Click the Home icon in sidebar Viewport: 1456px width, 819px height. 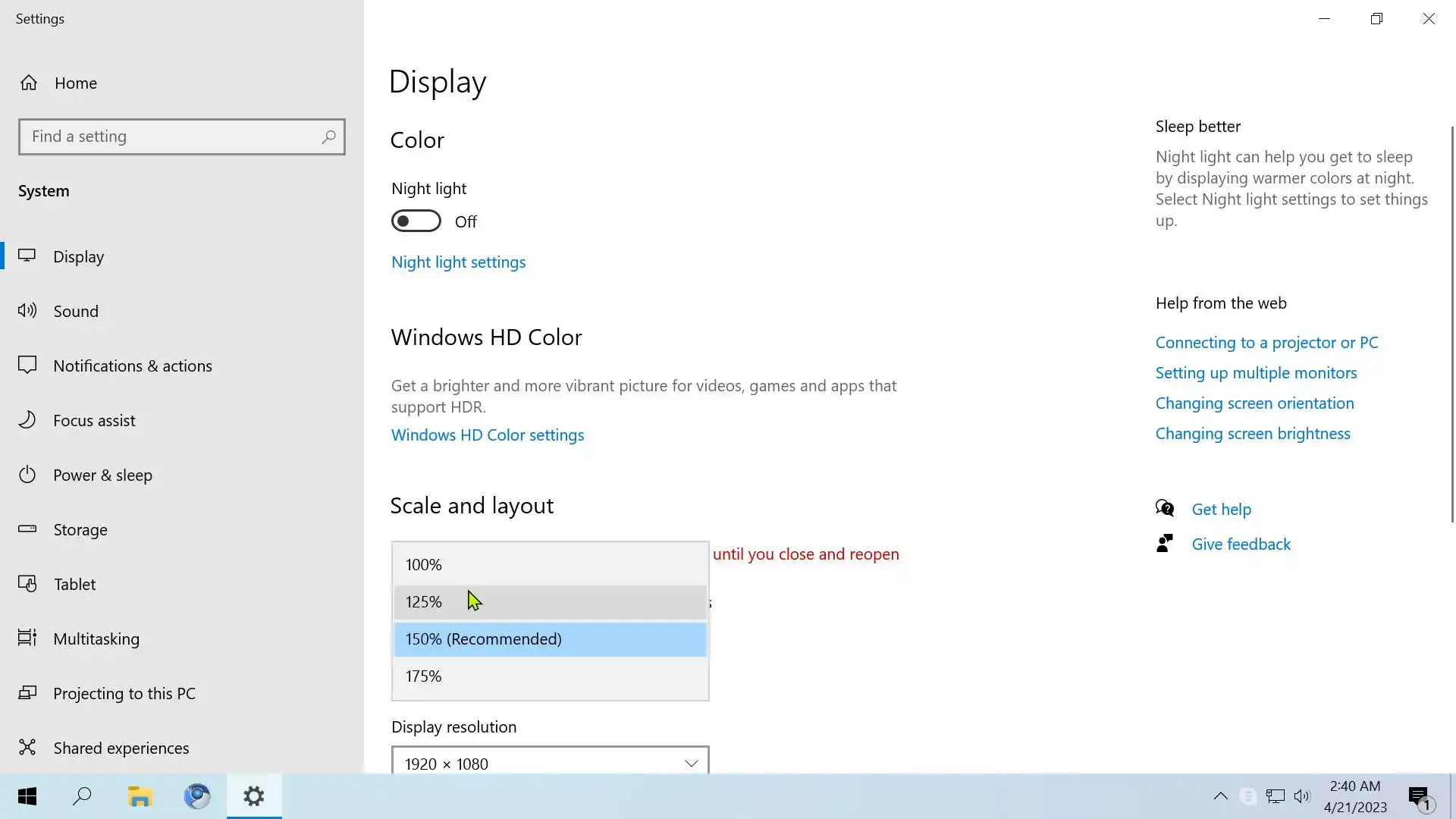[x=29, y=83]
